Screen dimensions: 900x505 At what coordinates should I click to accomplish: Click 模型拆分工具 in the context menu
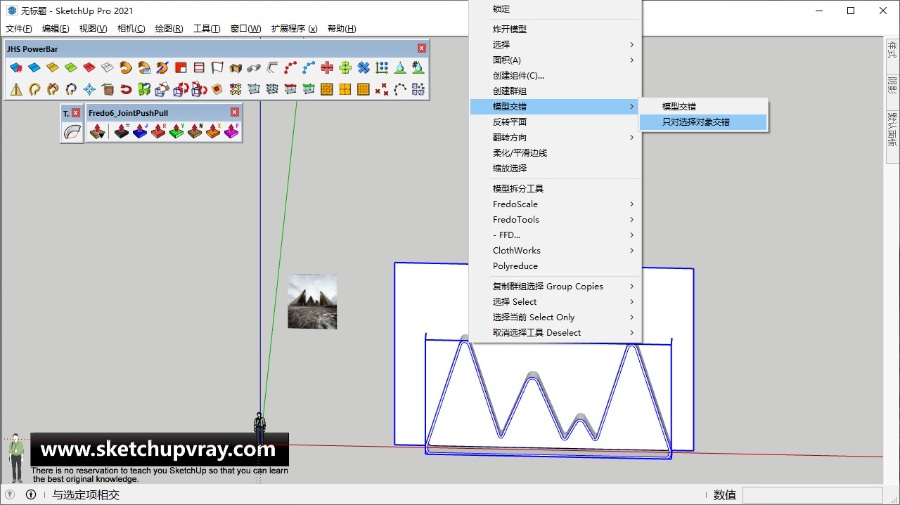(x=556, y=189)
